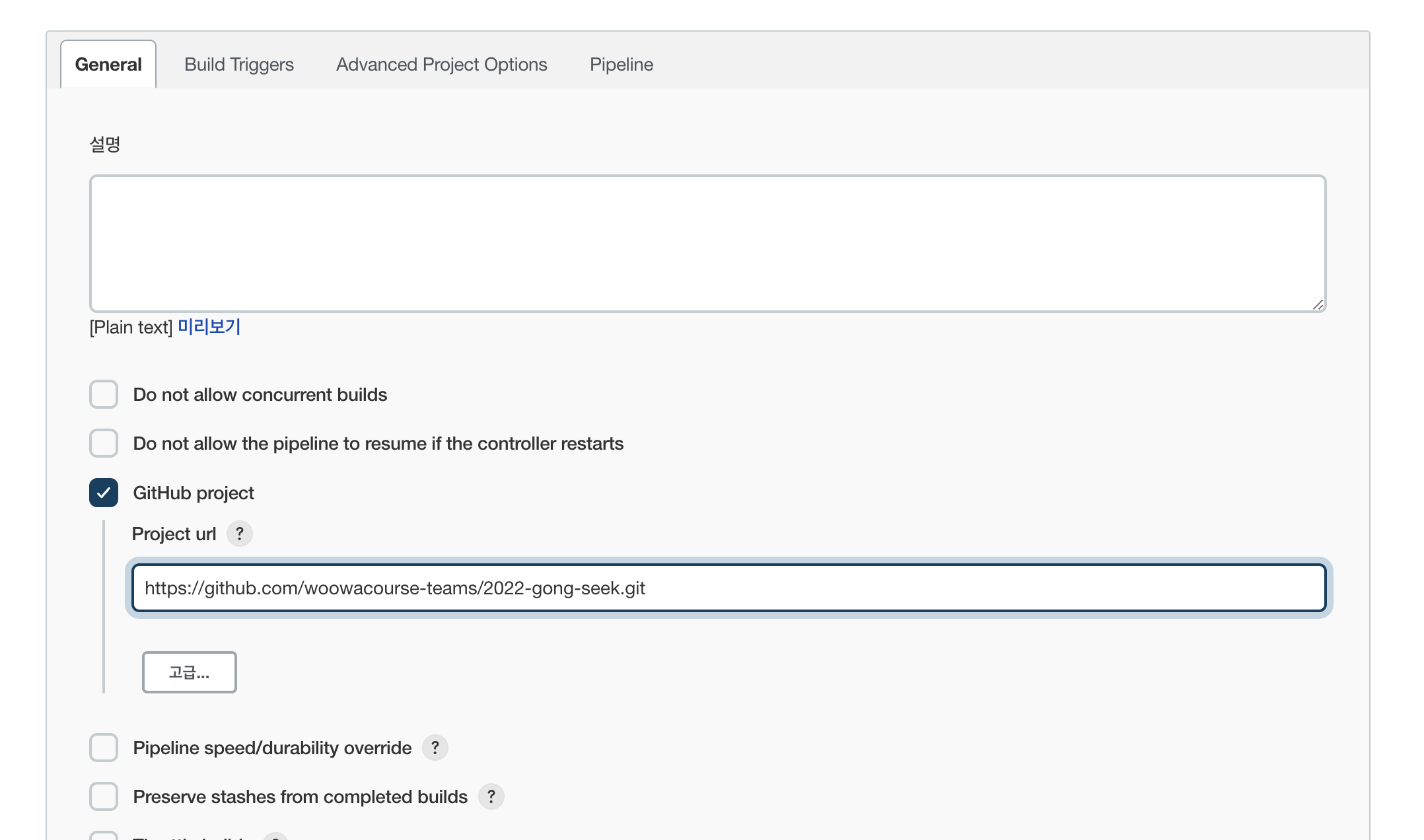1424x840 pixels.
Task: Focus the 설명 description text area
Action: [707, 243]
